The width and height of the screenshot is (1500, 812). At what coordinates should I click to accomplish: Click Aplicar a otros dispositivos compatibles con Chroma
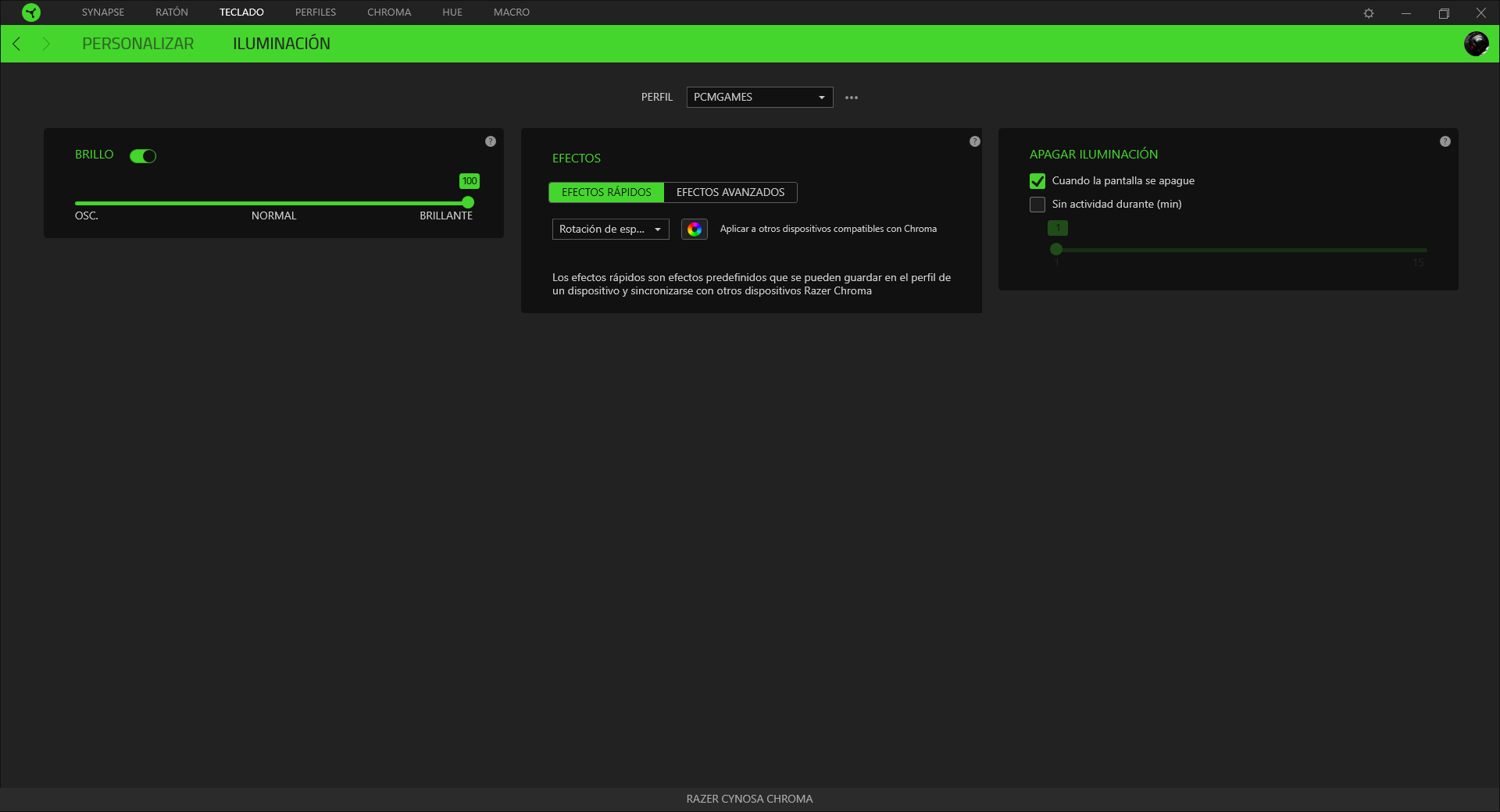coord(828,229)
